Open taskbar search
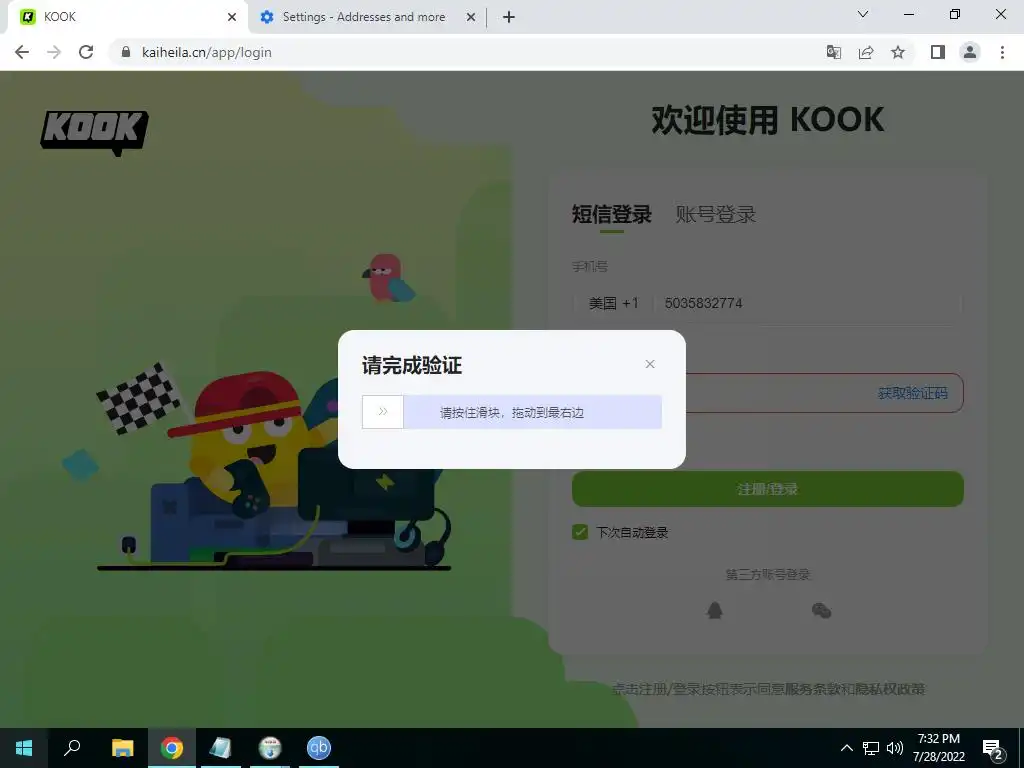Viewport: 1024px width, 768px height. tap(72, 748)
